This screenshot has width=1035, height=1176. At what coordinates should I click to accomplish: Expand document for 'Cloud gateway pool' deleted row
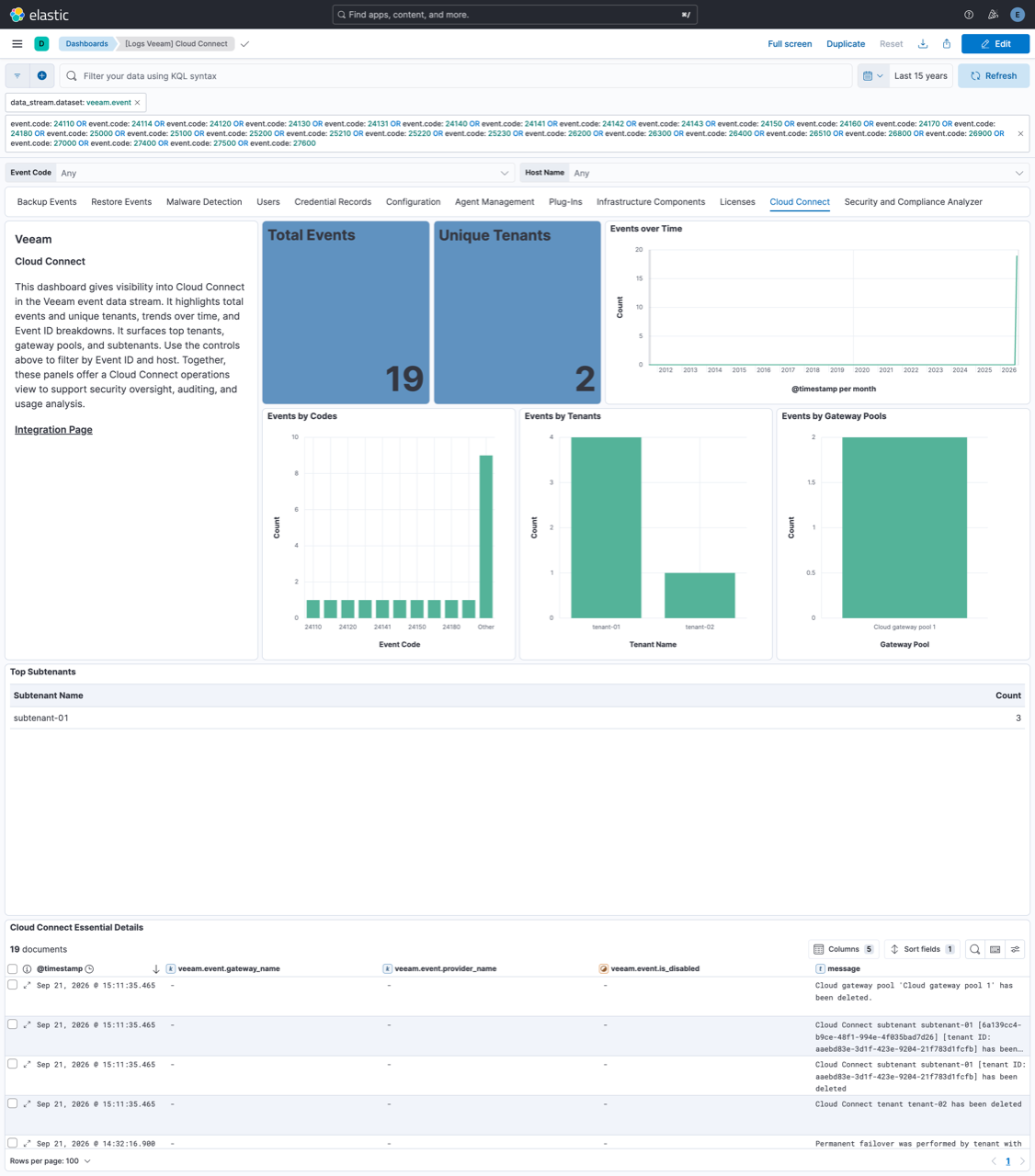coord(27,985)
